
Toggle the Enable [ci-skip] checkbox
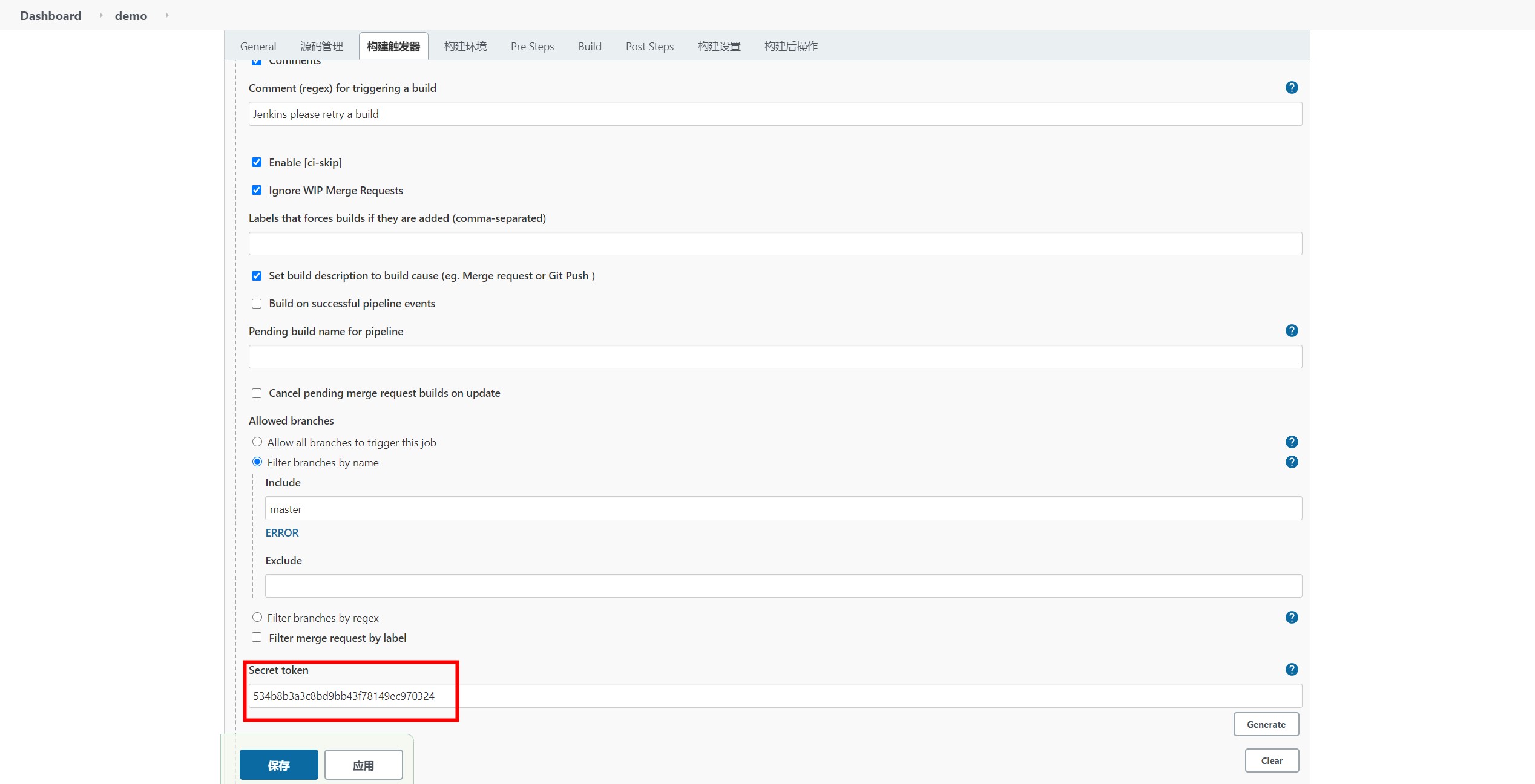point(257,162)
